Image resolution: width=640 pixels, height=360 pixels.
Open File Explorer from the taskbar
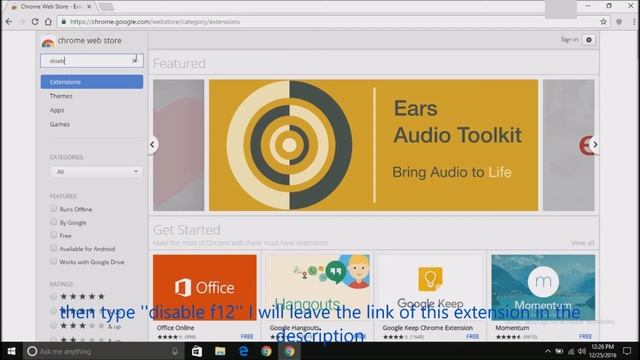220,351
